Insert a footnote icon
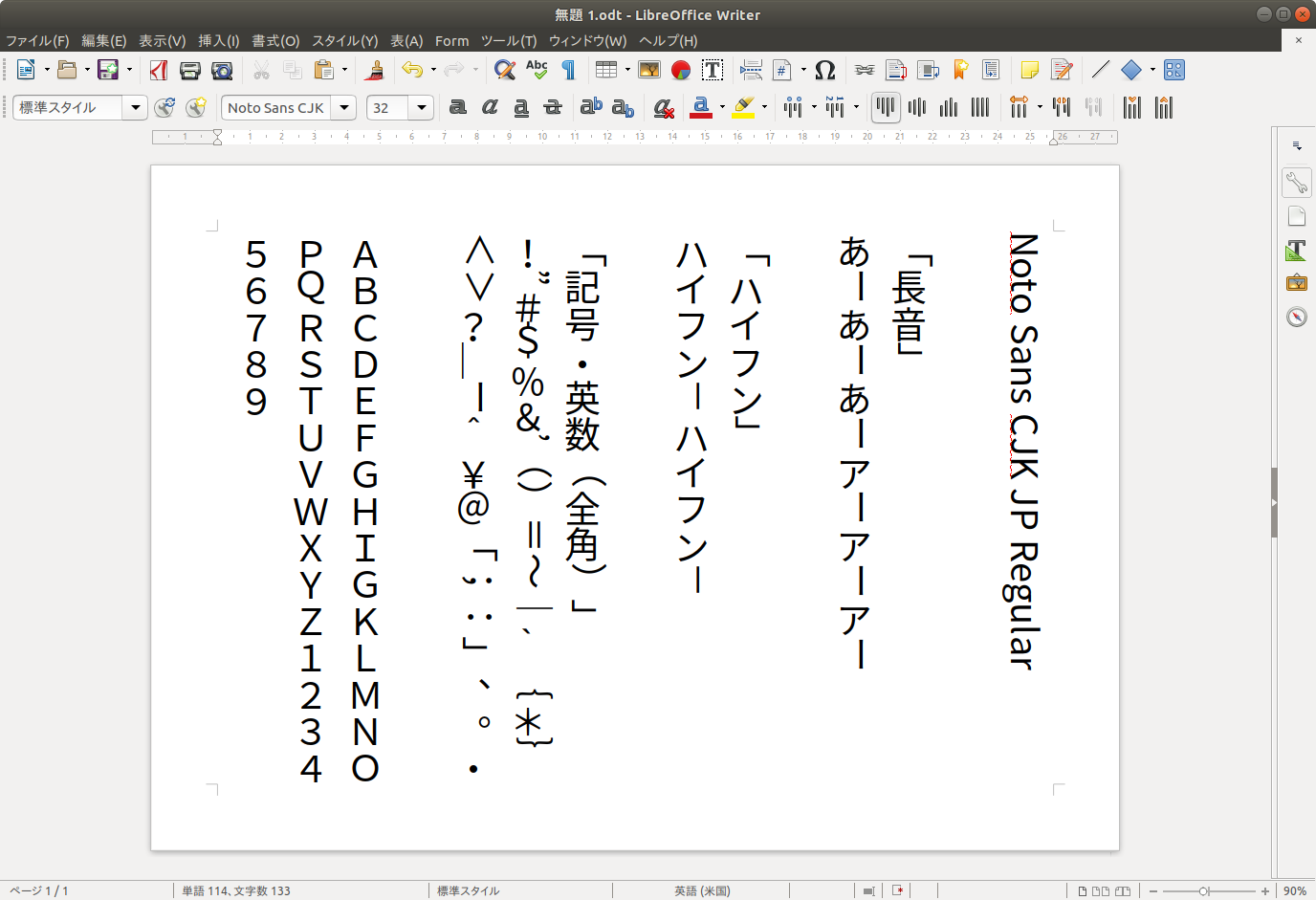 click(896, 70)
